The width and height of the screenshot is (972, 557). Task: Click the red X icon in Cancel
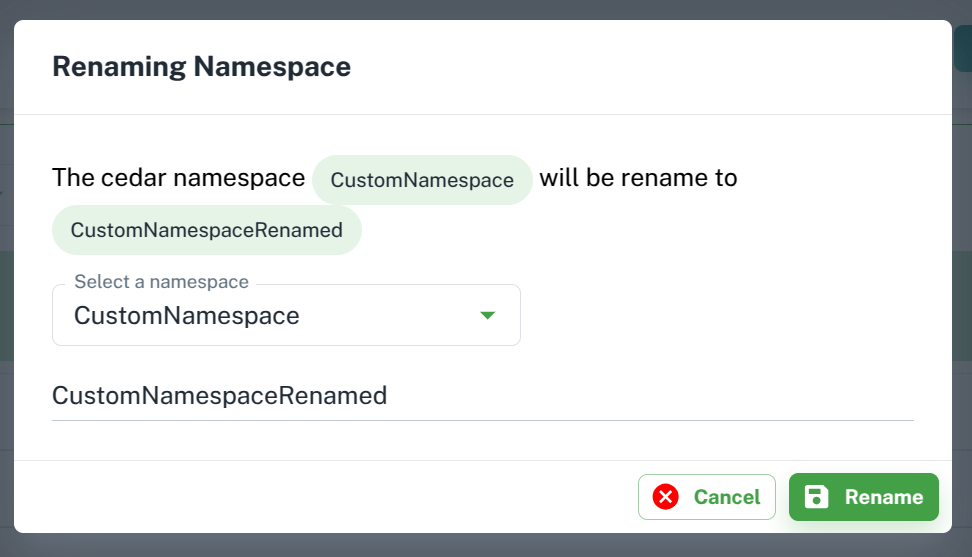665,497
